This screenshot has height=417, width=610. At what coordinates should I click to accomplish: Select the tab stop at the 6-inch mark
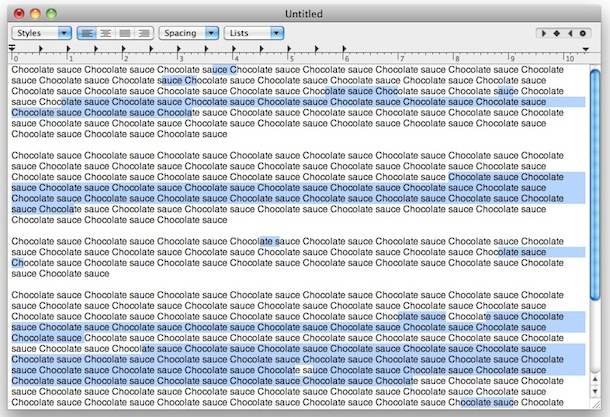pos(344,49)
